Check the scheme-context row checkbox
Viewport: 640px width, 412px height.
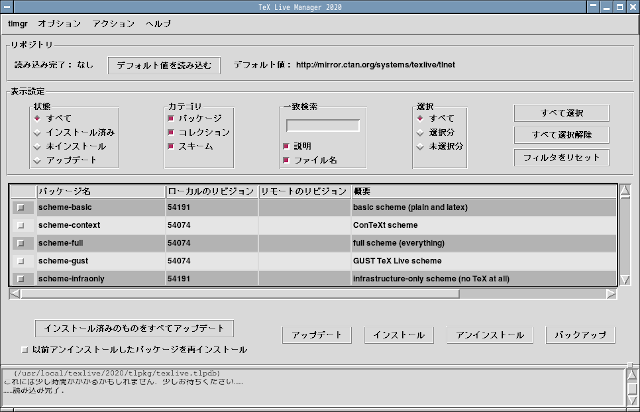21,225
